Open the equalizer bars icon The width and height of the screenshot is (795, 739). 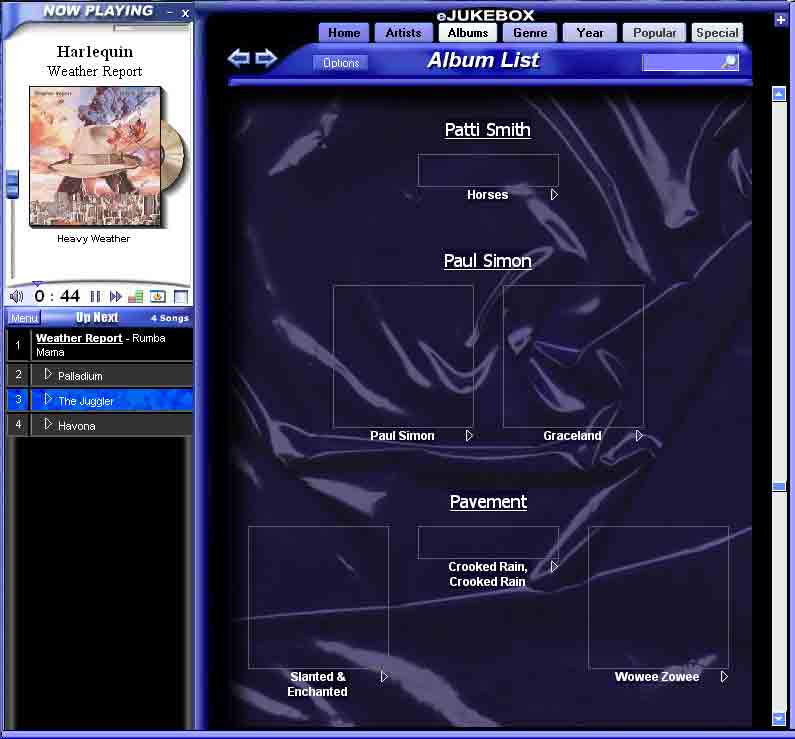135,297
